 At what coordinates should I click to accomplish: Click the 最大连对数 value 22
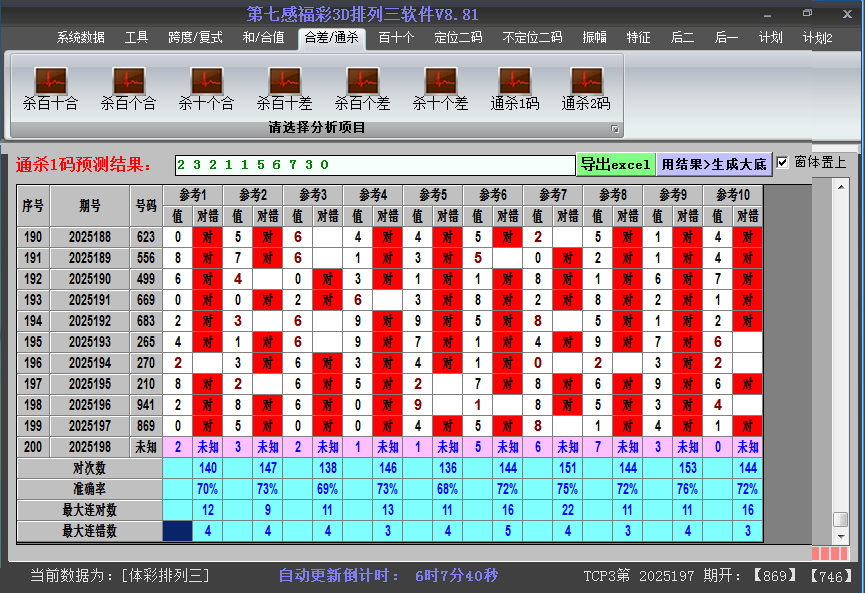point(568,510)
